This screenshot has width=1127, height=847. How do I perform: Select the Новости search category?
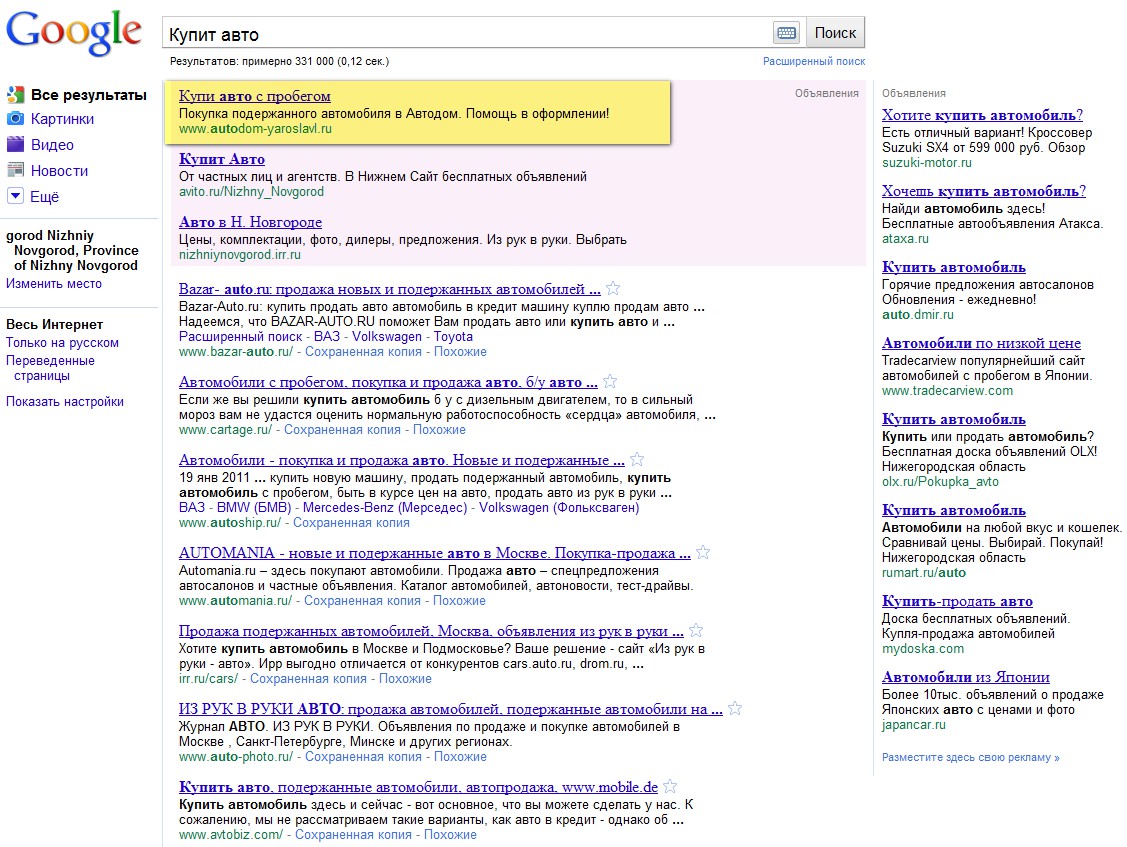[x=59, y=170]
